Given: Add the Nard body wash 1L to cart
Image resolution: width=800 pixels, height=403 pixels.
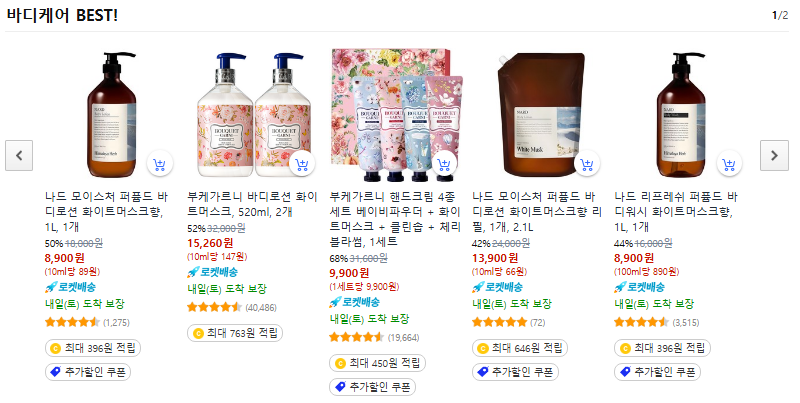Looking at the screenshot, I should (729, 164).
